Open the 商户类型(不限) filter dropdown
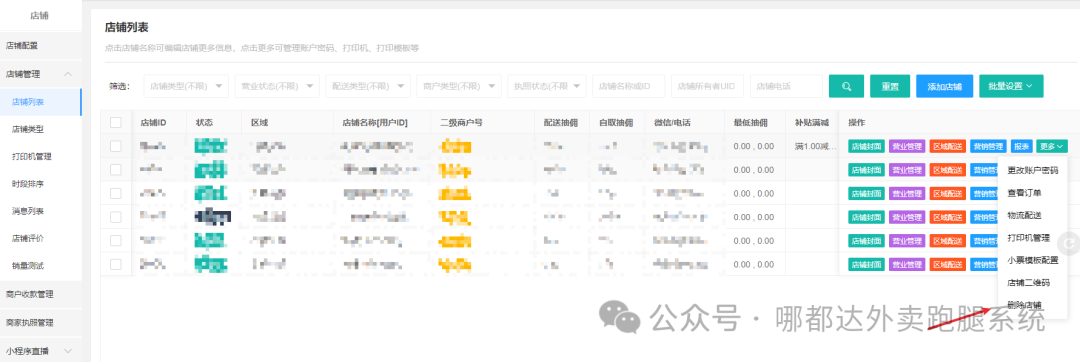Screen dimensions: 1080x362 click(x=459, y=87)
